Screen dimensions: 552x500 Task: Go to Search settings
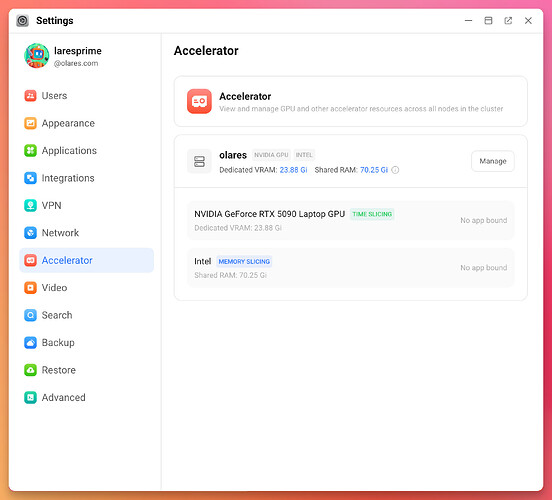click(87, 315)
